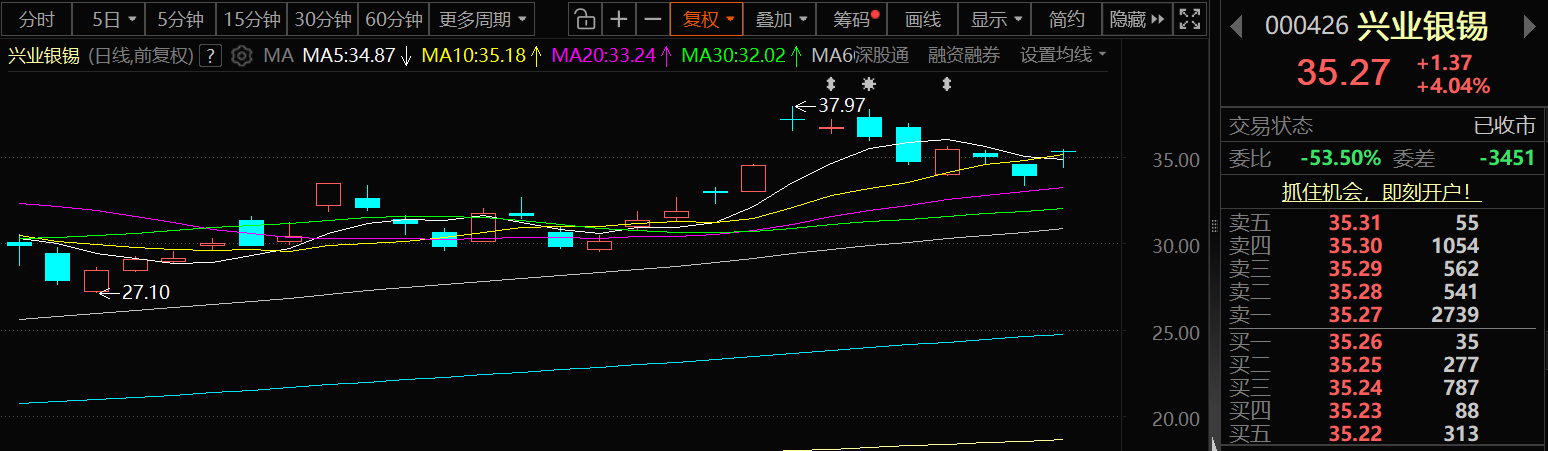Open the 设置均线 moving average dropdown

1063,56
